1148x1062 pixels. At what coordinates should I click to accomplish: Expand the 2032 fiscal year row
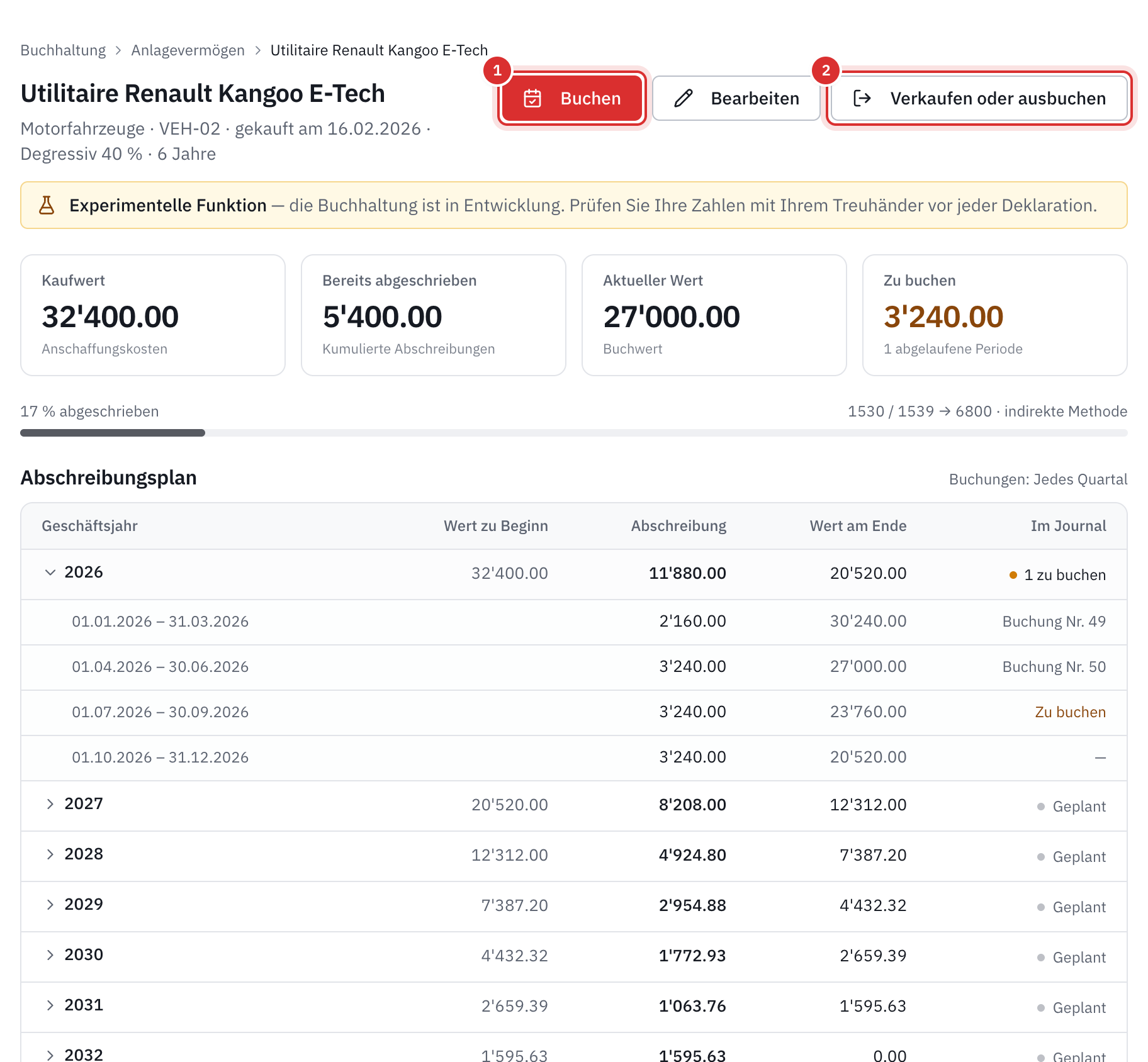[x=50, y=1055]
